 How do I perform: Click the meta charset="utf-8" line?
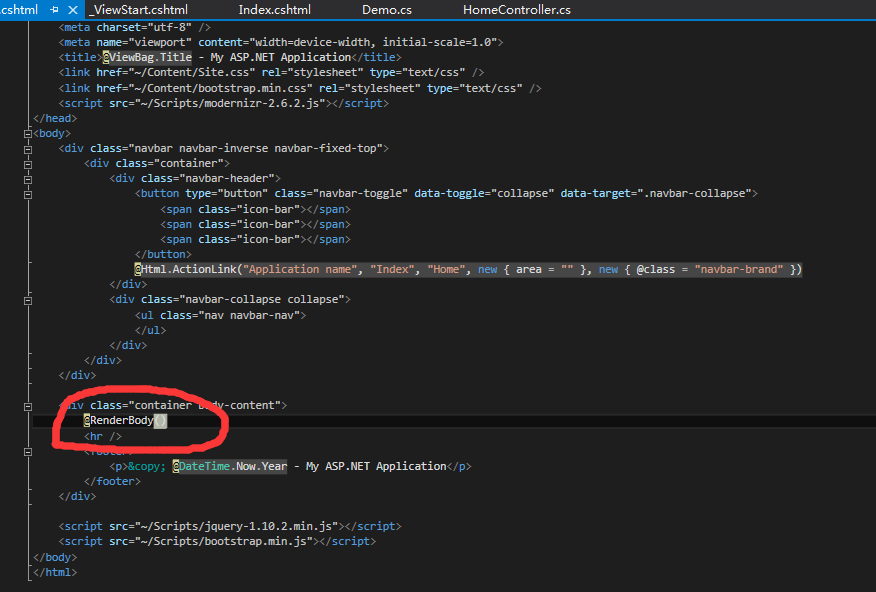135,27
